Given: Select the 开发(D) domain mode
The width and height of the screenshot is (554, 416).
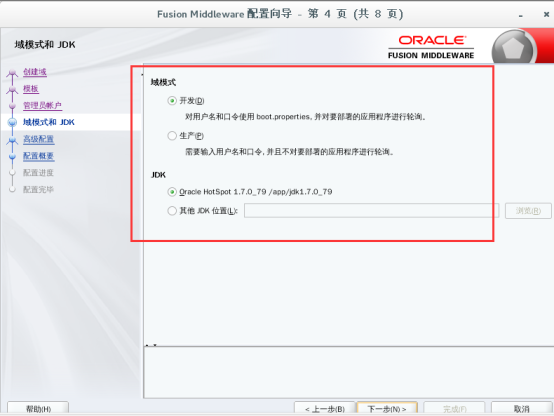Looking at the screenshot, I should [172, 101].
